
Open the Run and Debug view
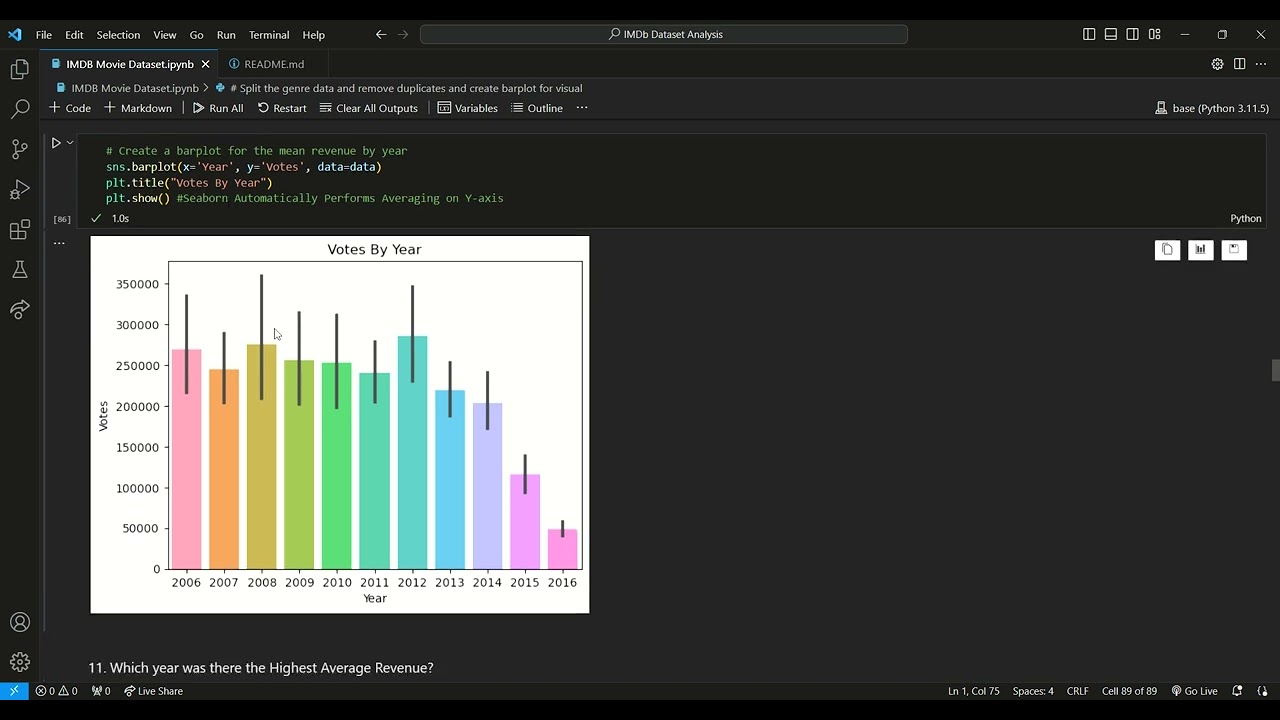click(20, 190)
